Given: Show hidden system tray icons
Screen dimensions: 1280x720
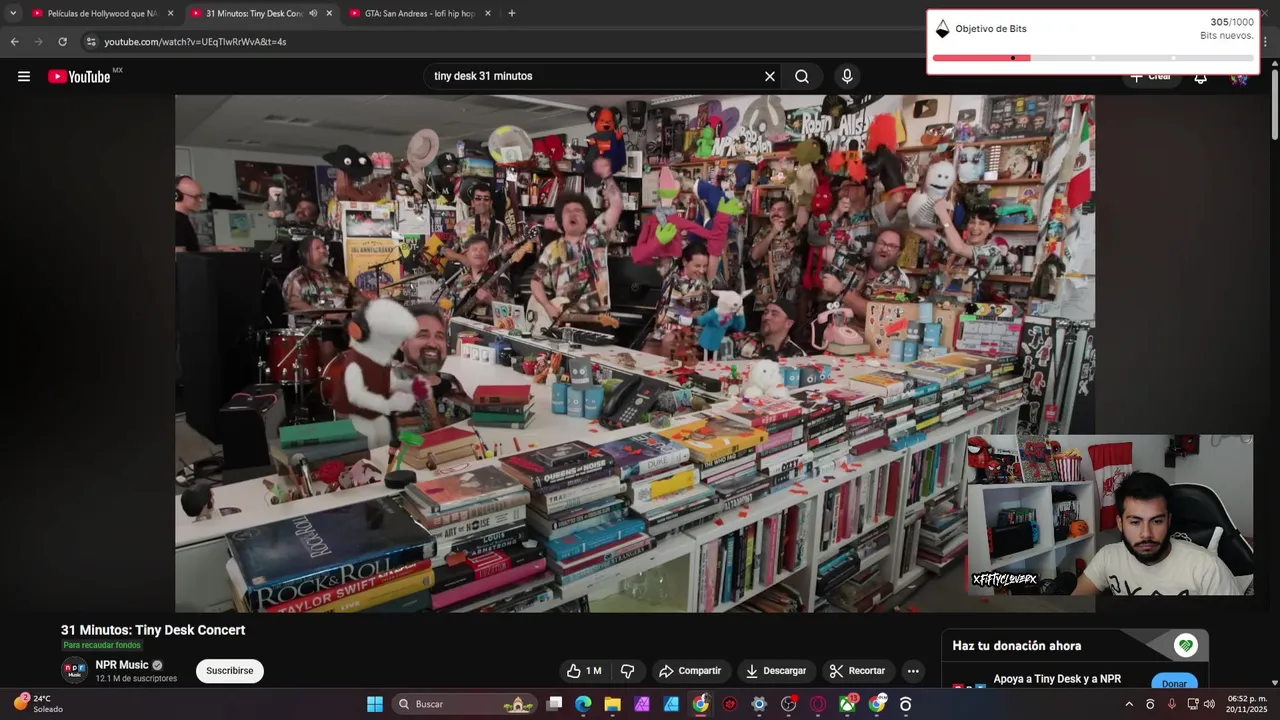Looking at the screenshot, I should click(1129, 704).
